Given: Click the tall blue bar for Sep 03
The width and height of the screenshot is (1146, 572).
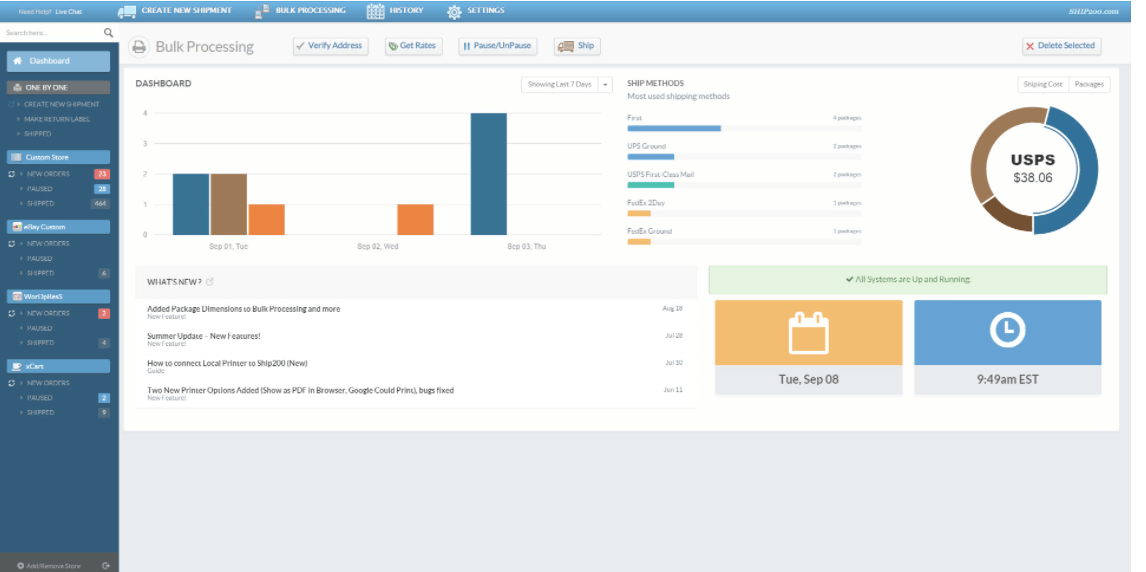Looking at the screenshot, I should click(488, 174).
